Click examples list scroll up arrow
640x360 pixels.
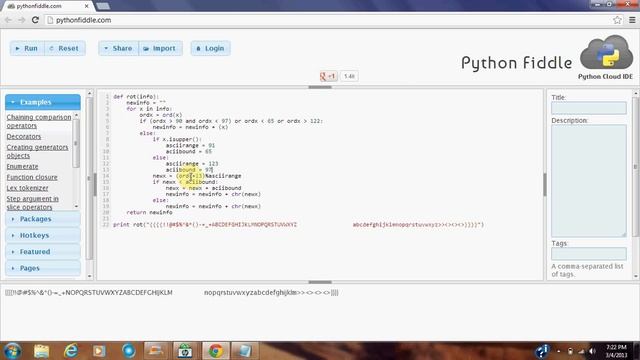click(x=76, y=116)
